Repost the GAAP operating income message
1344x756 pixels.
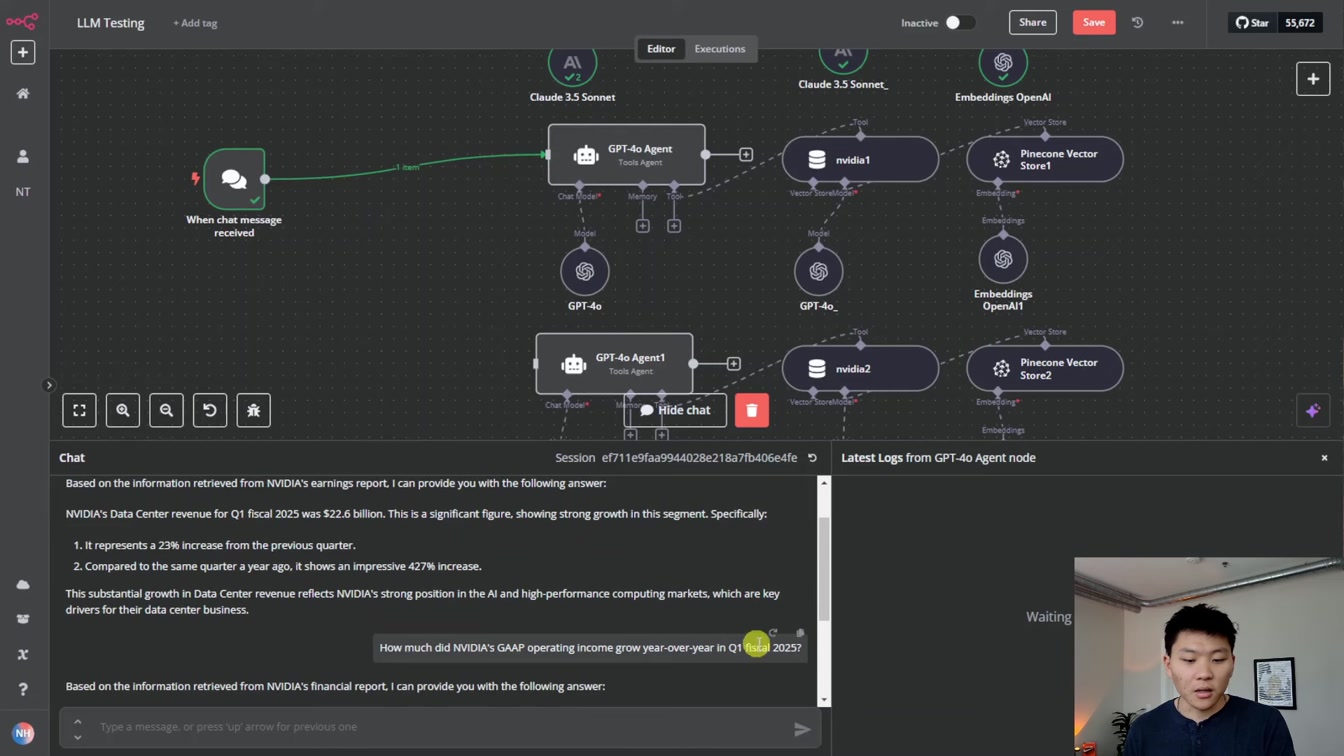(773, 633)
